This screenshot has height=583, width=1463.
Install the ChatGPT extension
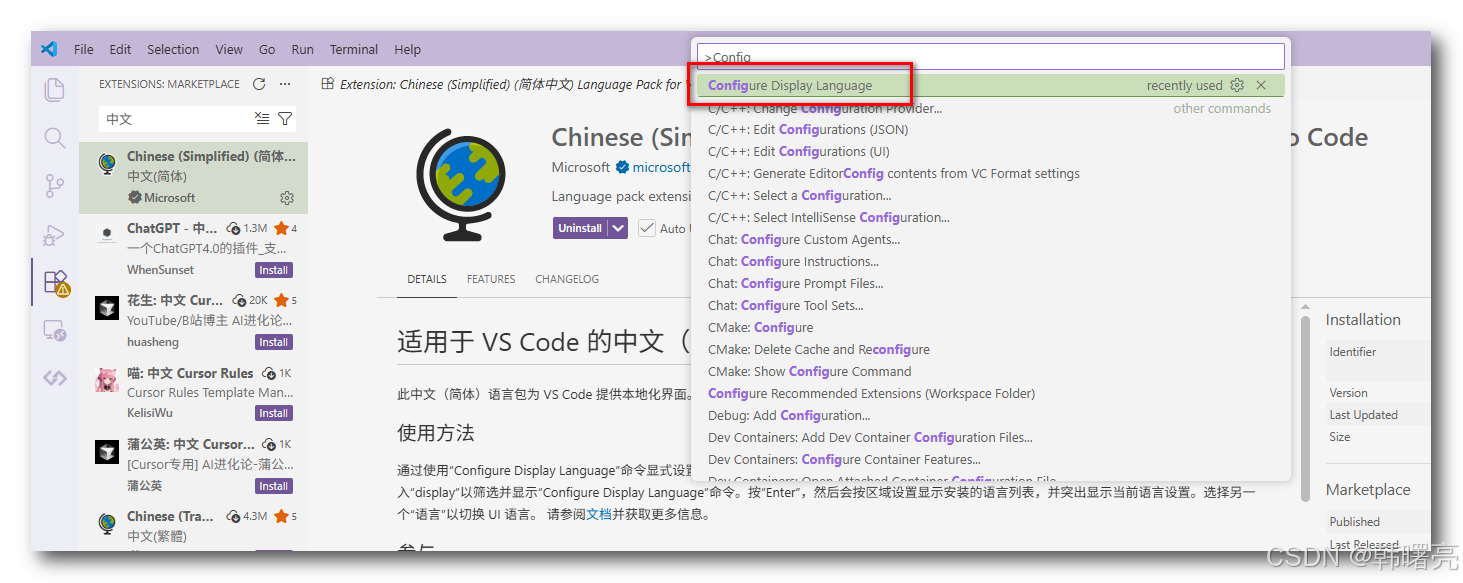273,270
